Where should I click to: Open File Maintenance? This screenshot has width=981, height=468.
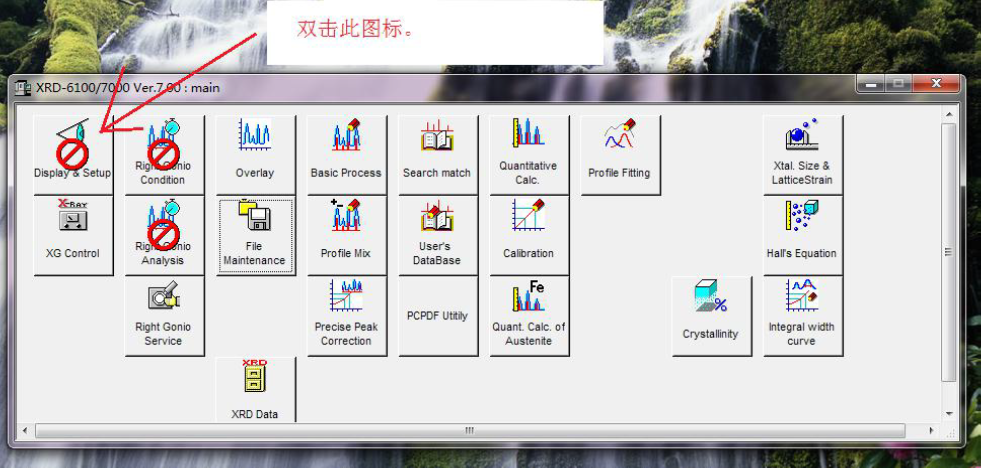point(256,235)
